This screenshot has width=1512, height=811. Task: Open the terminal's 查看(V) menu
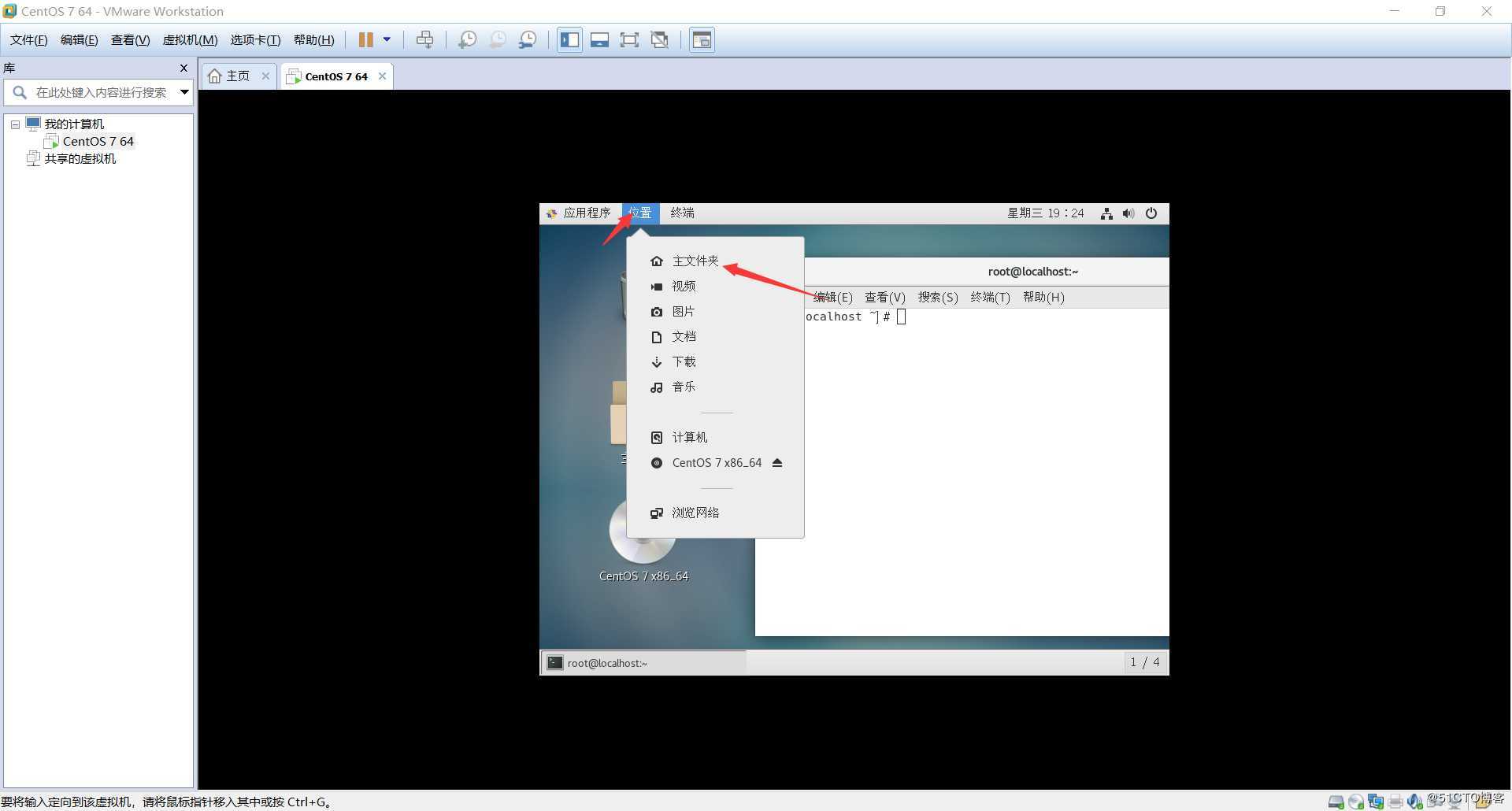885,297
